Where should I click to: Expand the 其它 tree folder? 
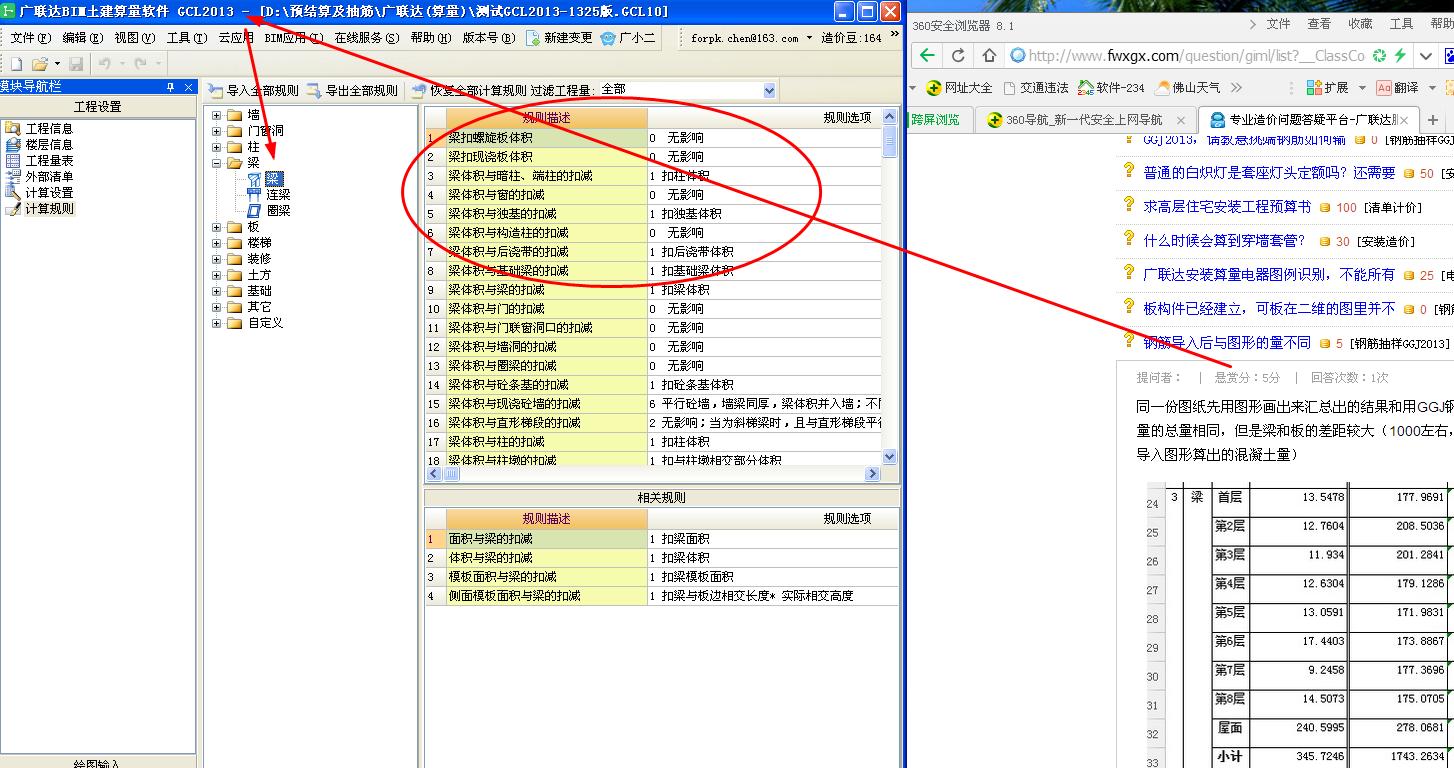point(216,307)
